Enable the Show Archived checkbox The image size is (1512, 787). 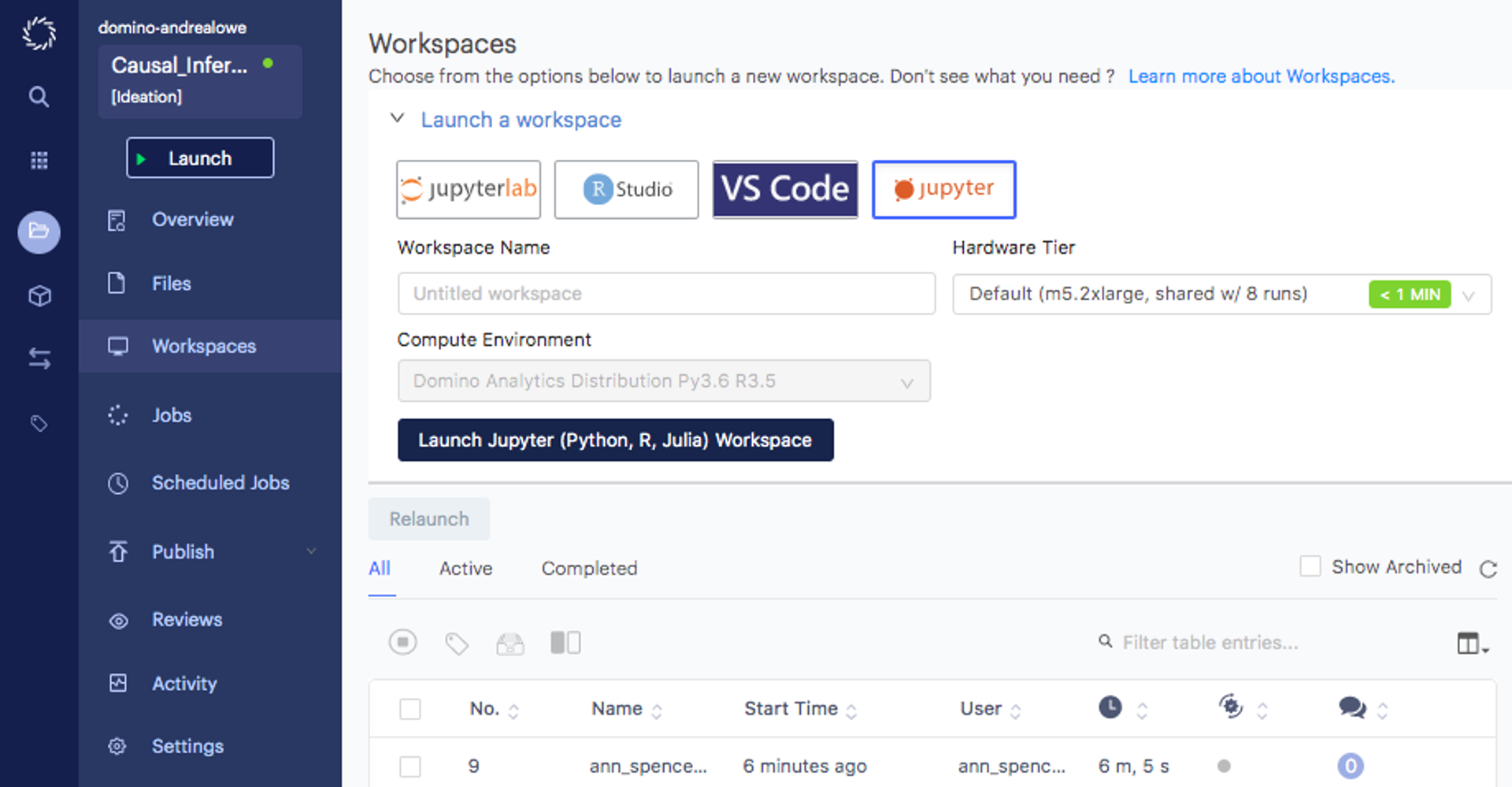click(x=1310, y=566)
